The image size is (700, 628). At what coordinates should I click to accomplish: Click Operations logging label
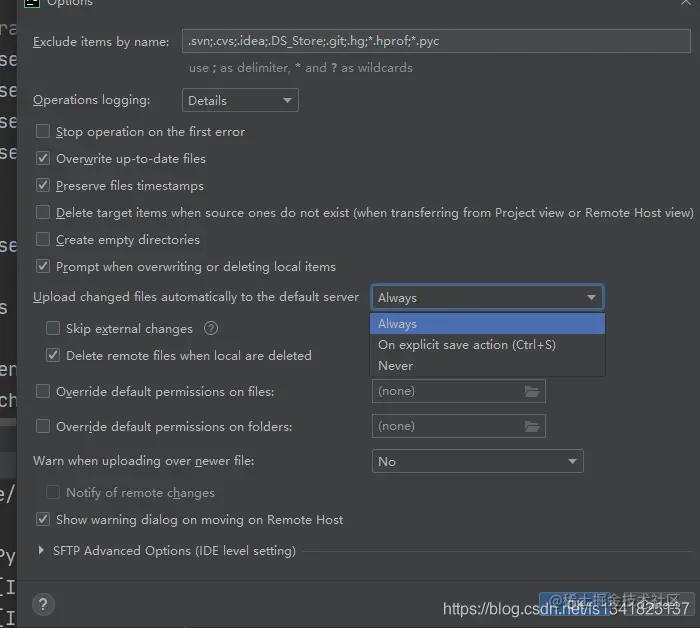click(x=92, y=100)
